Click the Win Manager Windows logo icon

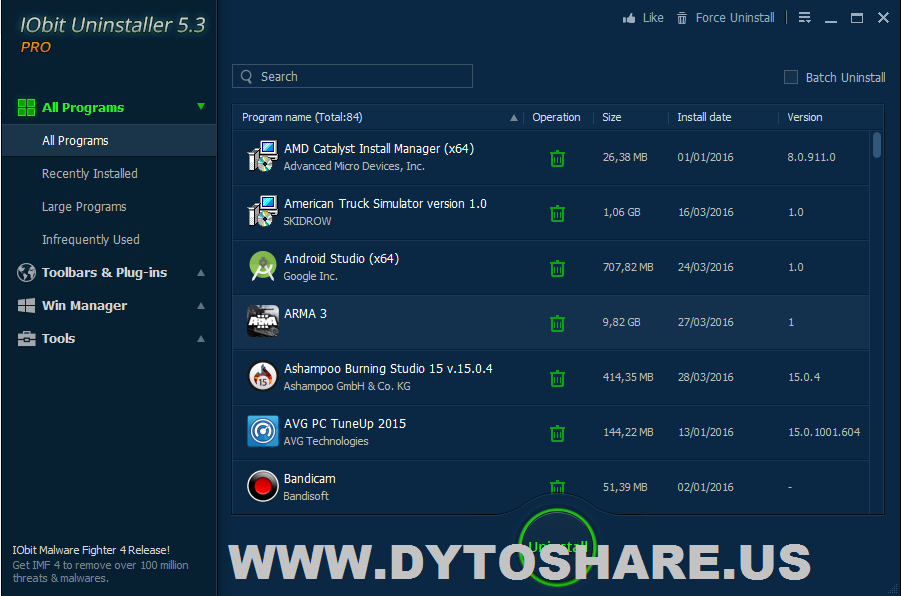click(26, 305)
